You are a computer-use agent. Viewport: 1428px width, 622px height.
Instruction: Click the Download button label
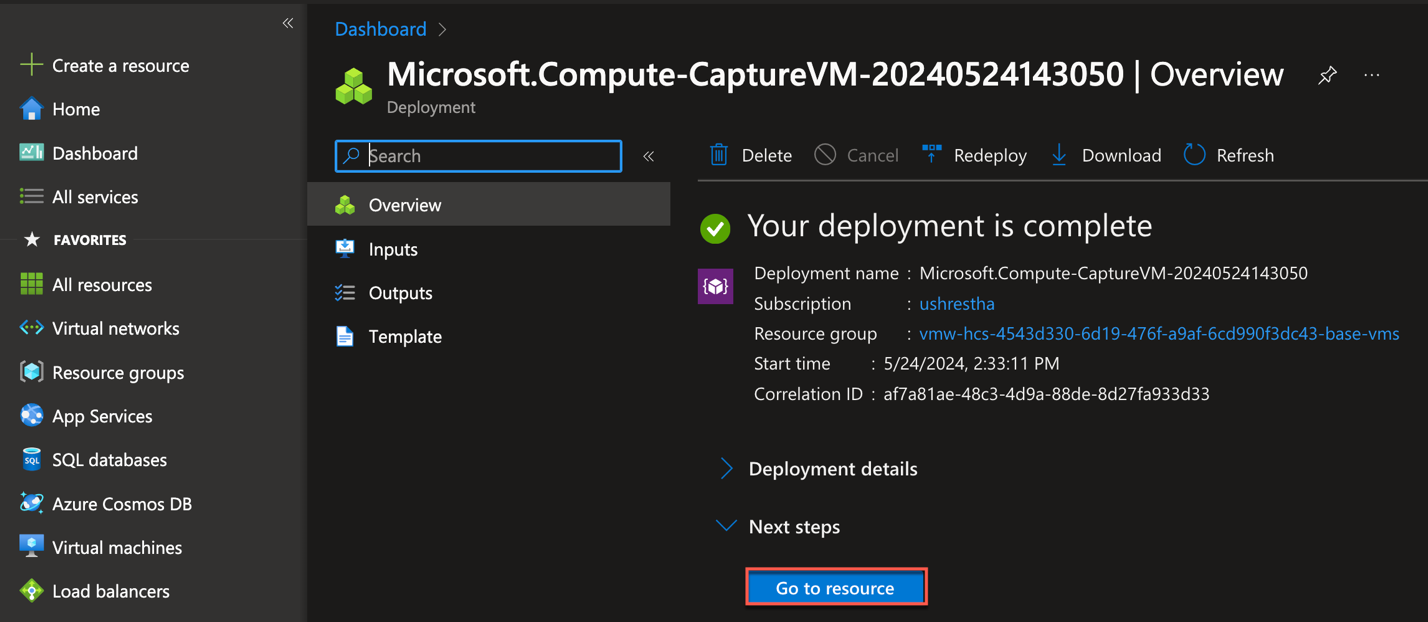tap(1121, 155)
